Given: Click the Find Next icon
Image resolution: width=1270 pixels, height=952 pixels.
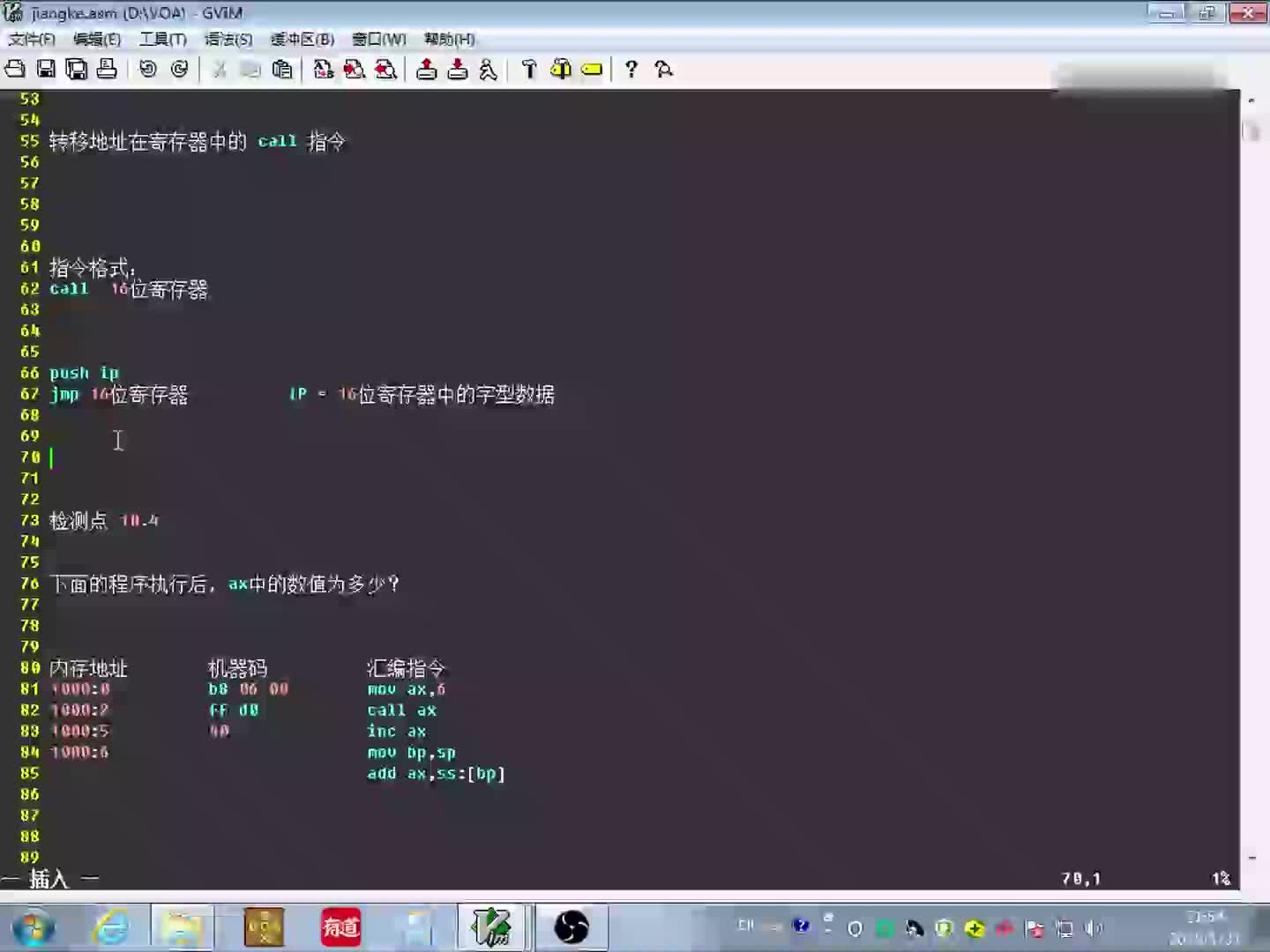Looking at the screenshot, I should (355, 69).
